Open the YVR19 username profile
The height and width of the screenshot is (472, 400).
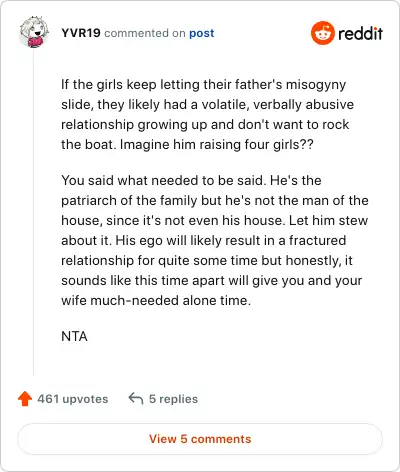point(81,33)
